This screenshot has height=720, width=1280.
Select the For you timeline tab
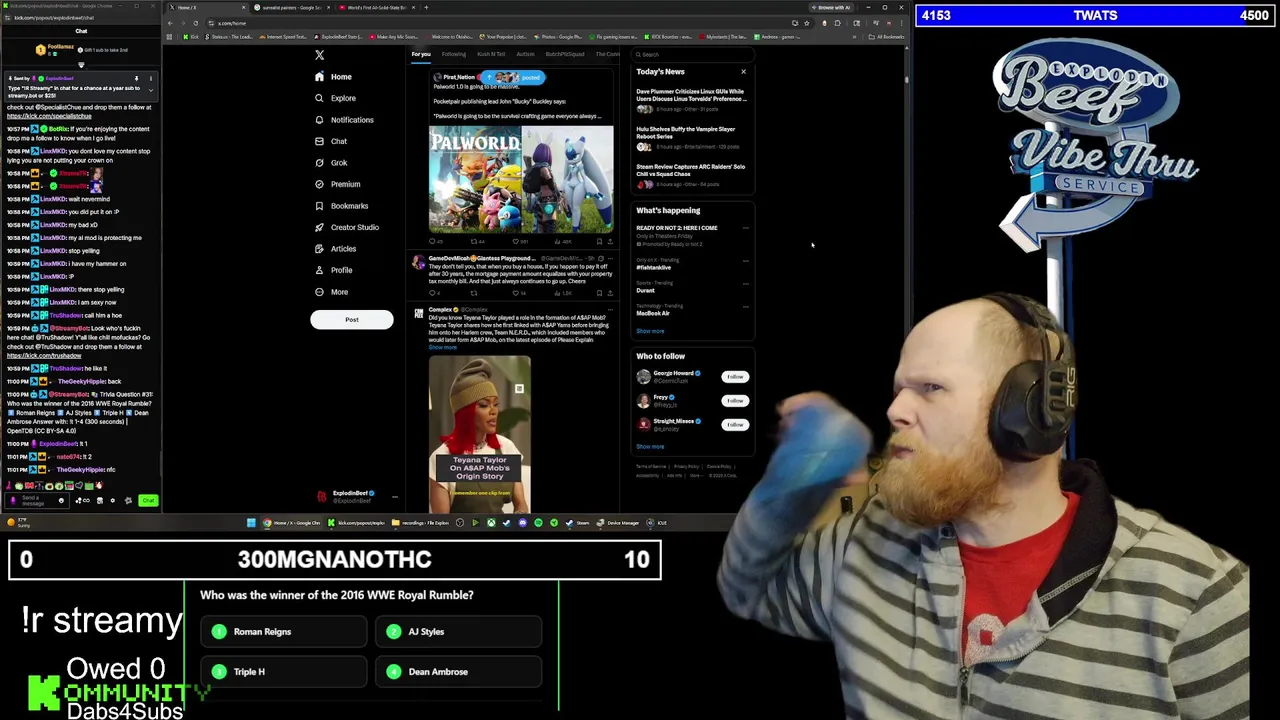click(421, 54)
